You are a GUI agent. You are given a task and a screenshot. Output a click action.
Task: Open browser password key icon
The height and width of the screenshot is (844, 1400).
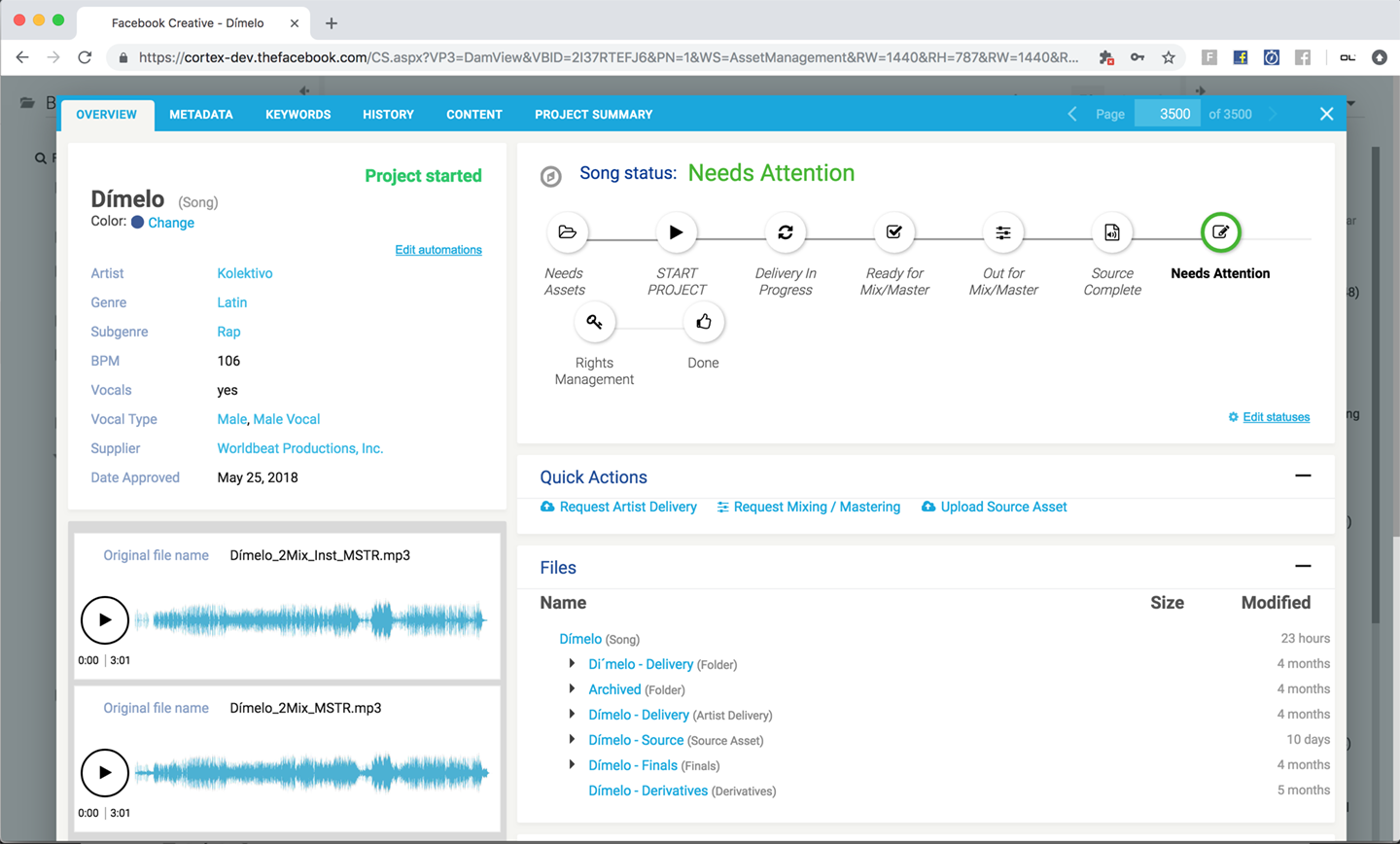click(1137, 57)
